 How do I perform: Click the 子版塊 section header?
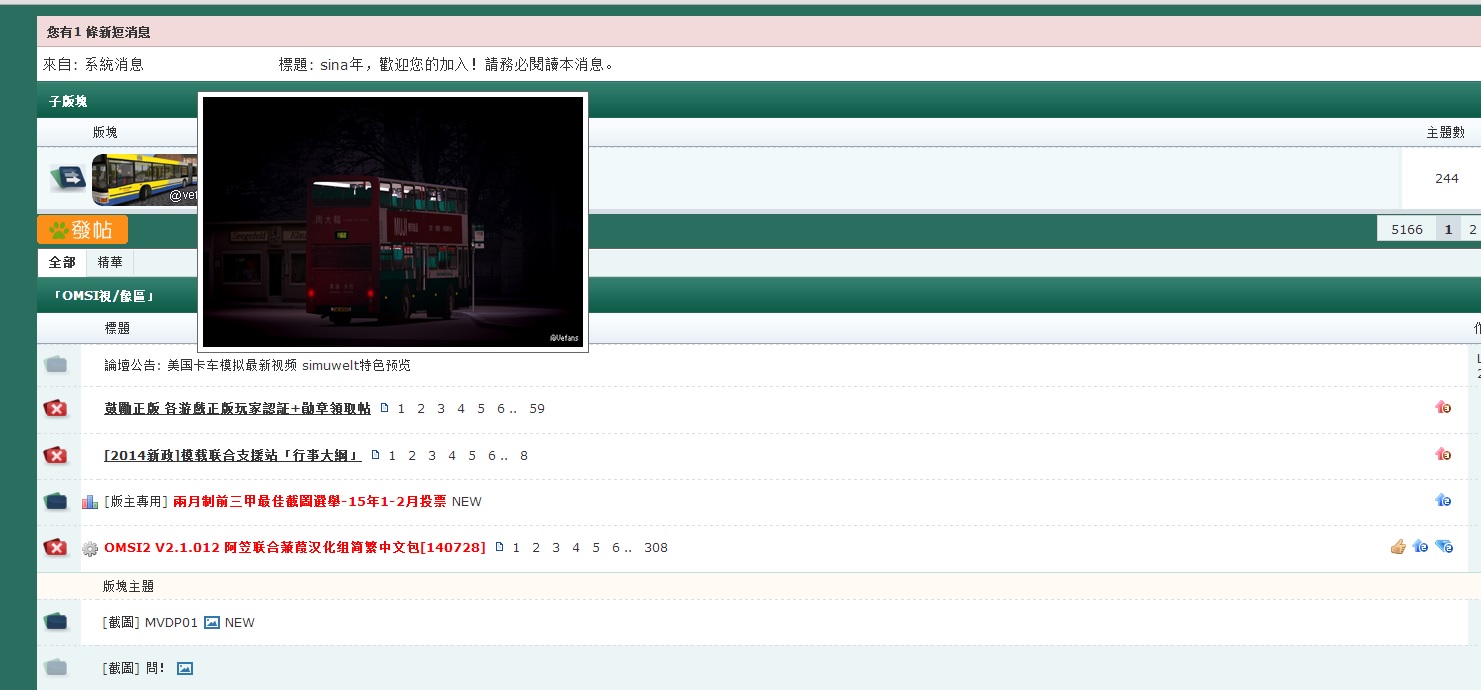click(68, 101)
